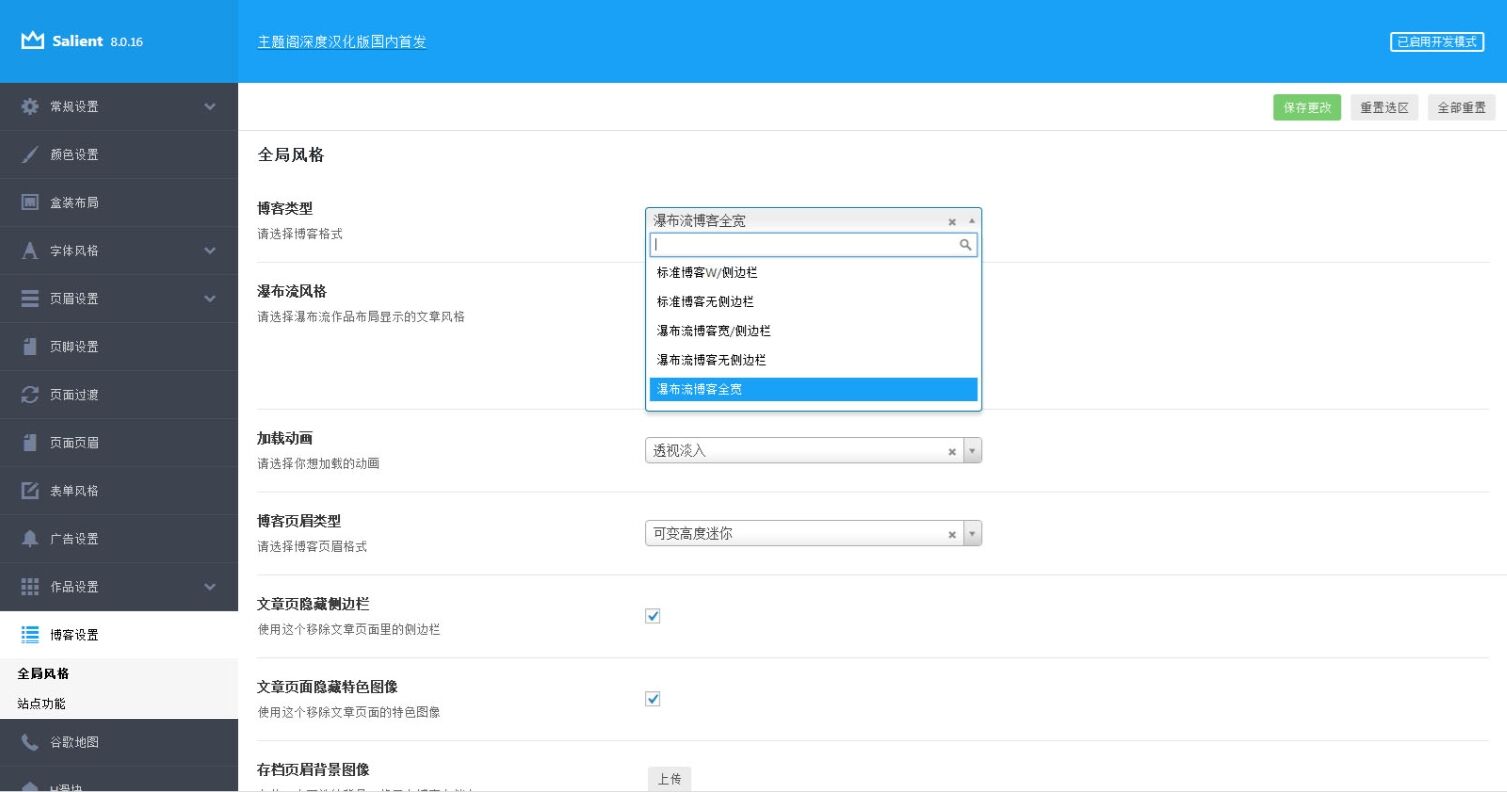The image size is (1507, 792).
Task: Toggle 文章页面隐藏特色图像 checkbox
Action: pos(653,699)
